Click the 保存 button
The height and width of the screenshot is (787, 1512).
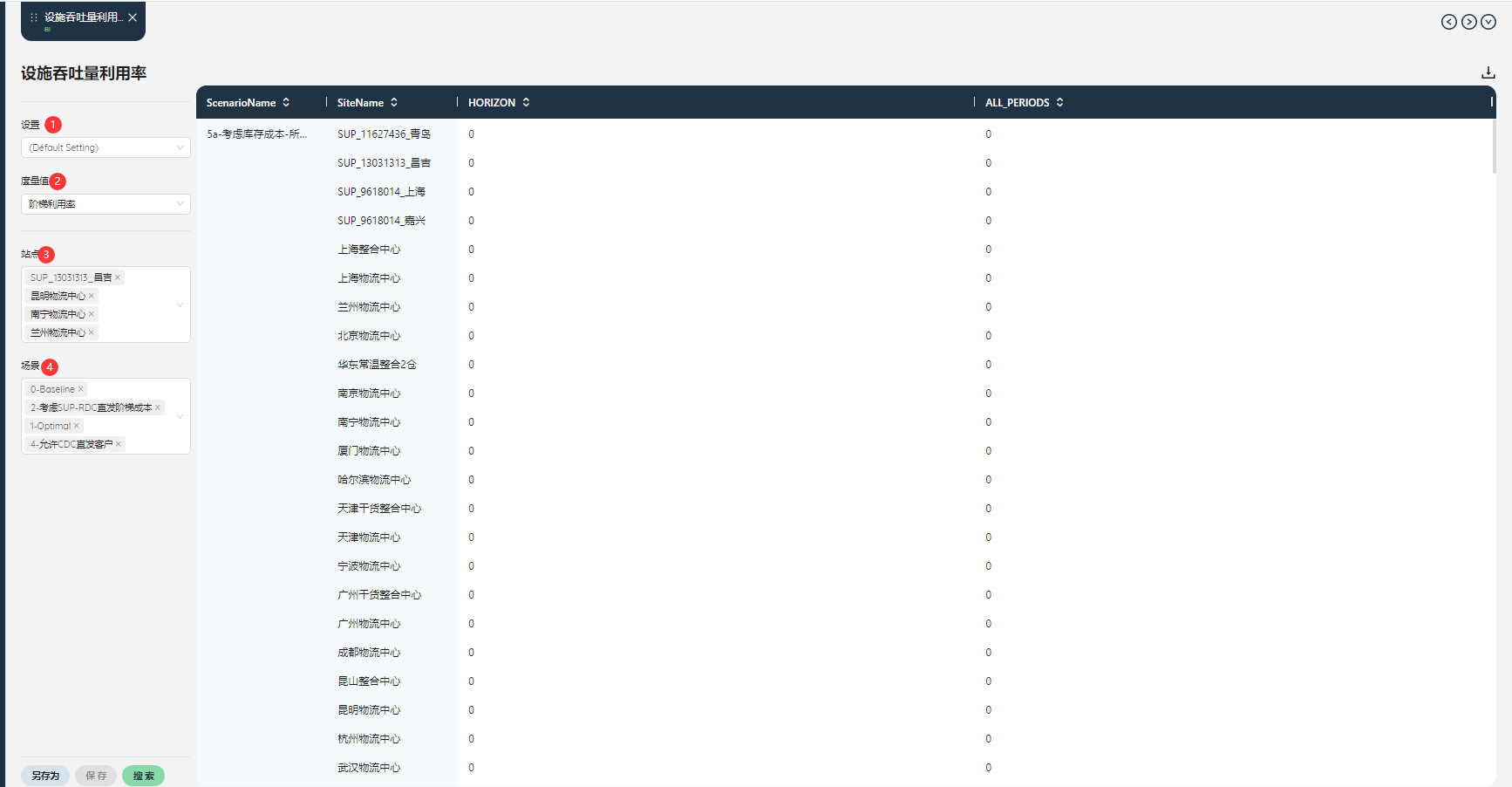point(96,776)
